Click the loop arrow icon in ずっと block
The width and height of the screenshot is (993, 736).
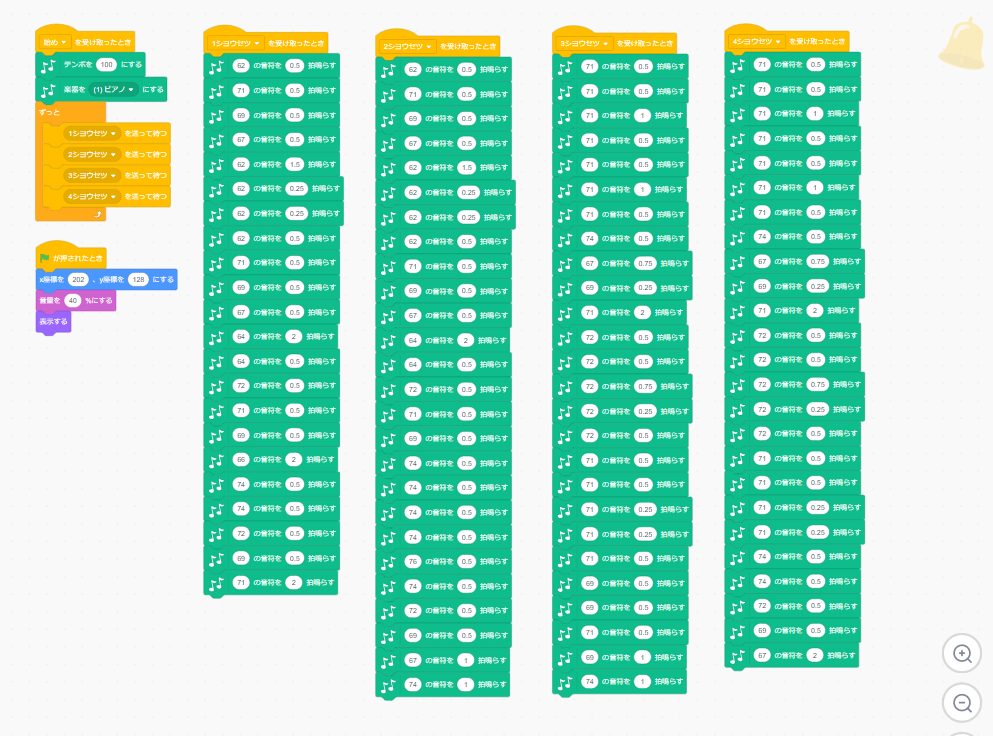pos(97,214)
